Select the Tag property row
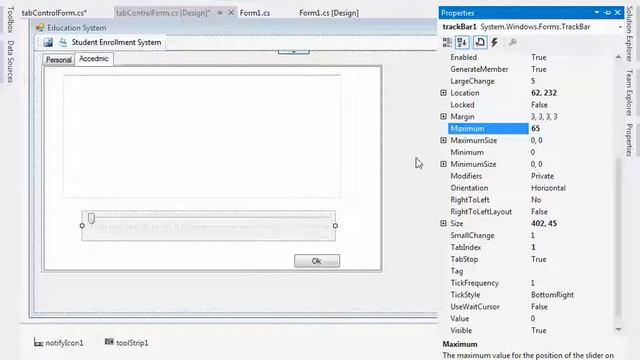This screenshot has height=360, width=640. [531, 271]
